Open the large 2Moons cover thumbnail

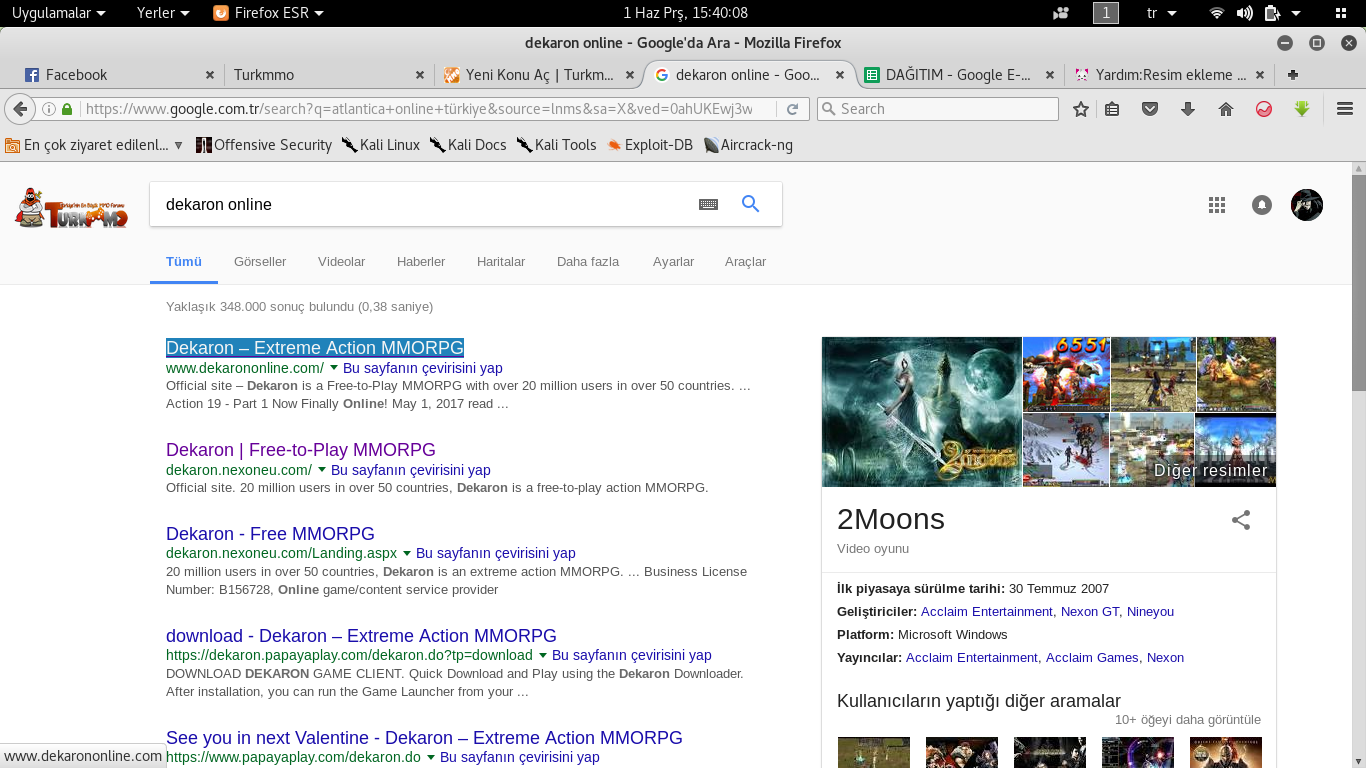pos(922,412)
